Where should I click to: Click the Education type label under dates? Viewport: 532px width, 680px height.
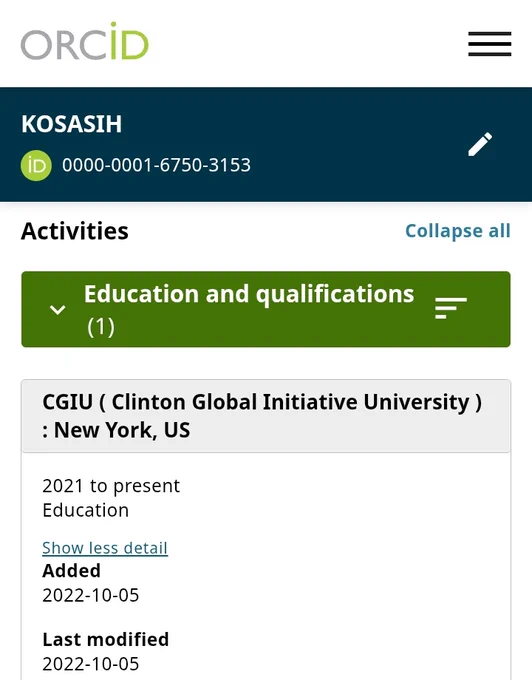[x=85, y=510]
